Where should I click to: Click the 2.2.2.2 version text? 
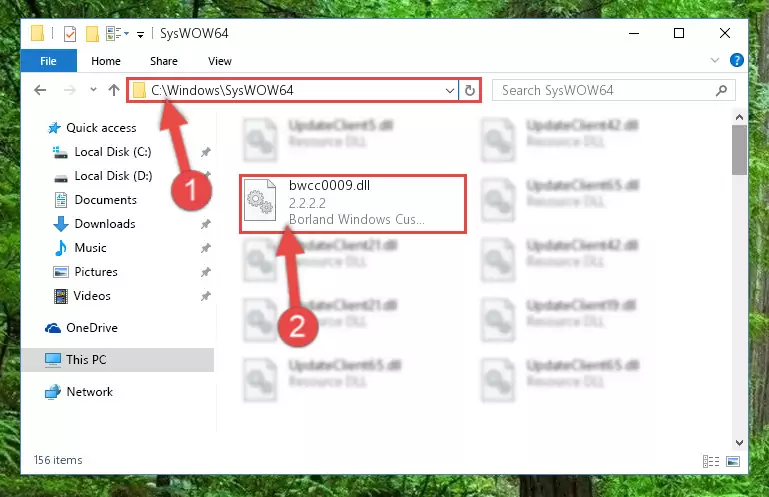click(x=307, y=203)
